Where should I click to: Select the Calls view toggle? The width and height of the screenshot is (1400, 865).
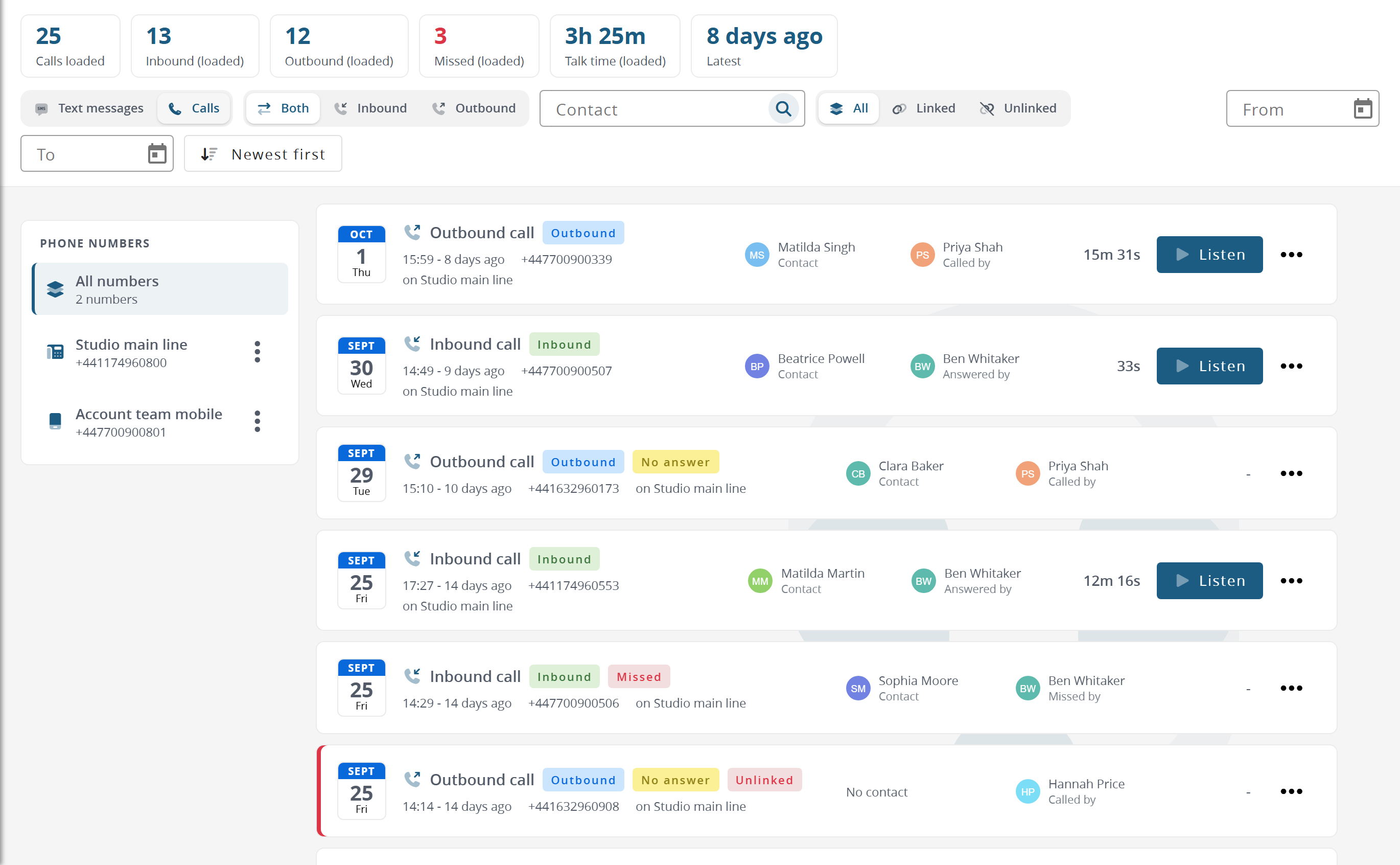(194, 108)
